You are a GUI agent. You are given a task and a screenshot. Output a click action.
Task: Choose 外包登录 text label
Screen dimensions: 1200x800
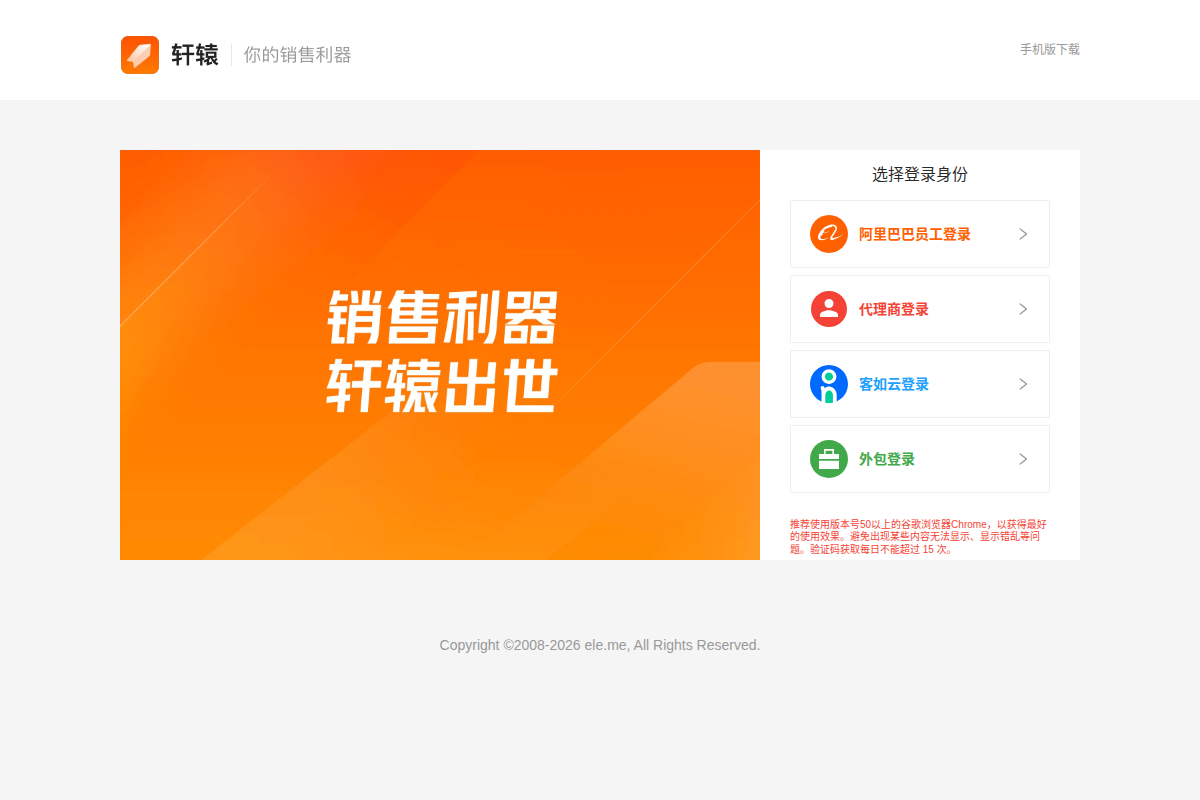point(887,459)
